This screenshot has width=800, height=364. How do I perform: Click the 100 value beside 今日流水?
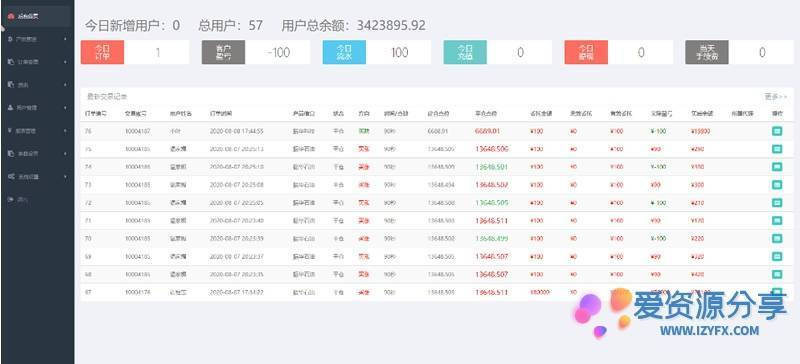[x=399, y=52]
